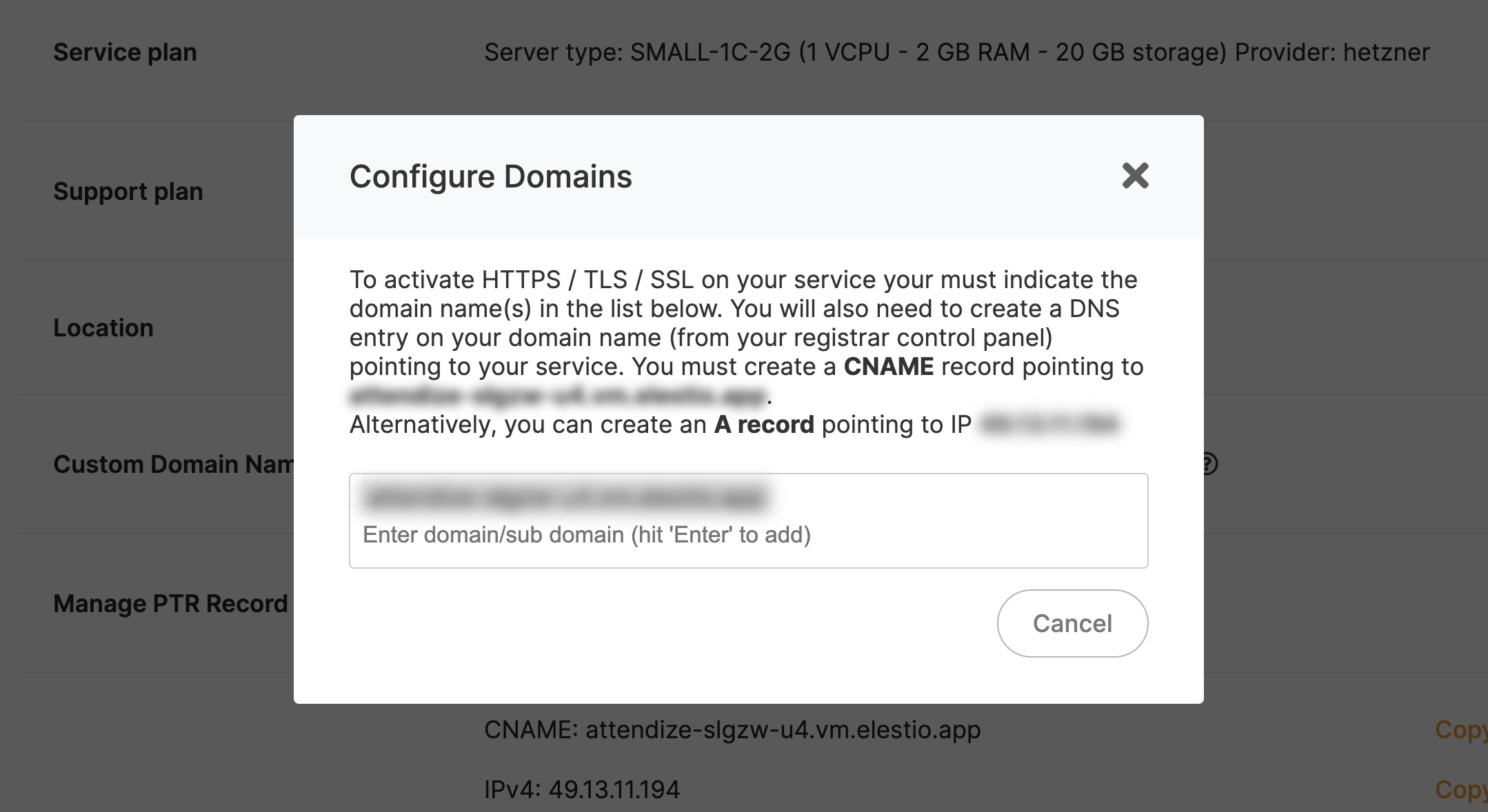Click the blurred CNAME target in instructions
The image size is (1488, 812).
(556, 395)
